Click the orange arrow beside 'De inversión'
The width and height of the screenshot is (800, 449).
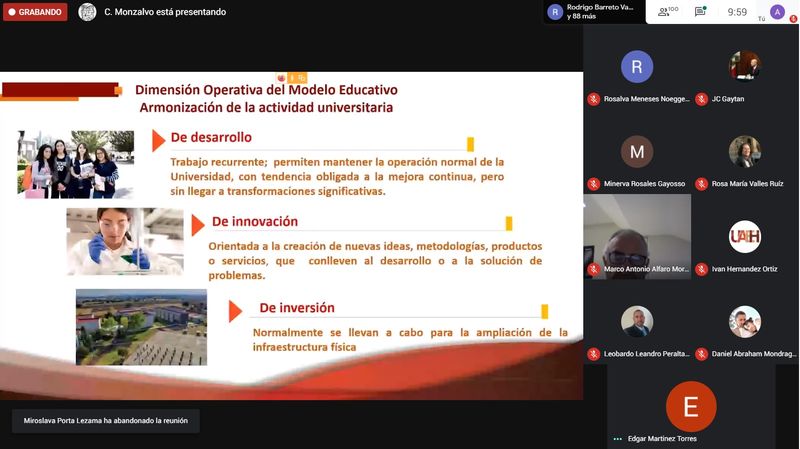pos(235,311)
